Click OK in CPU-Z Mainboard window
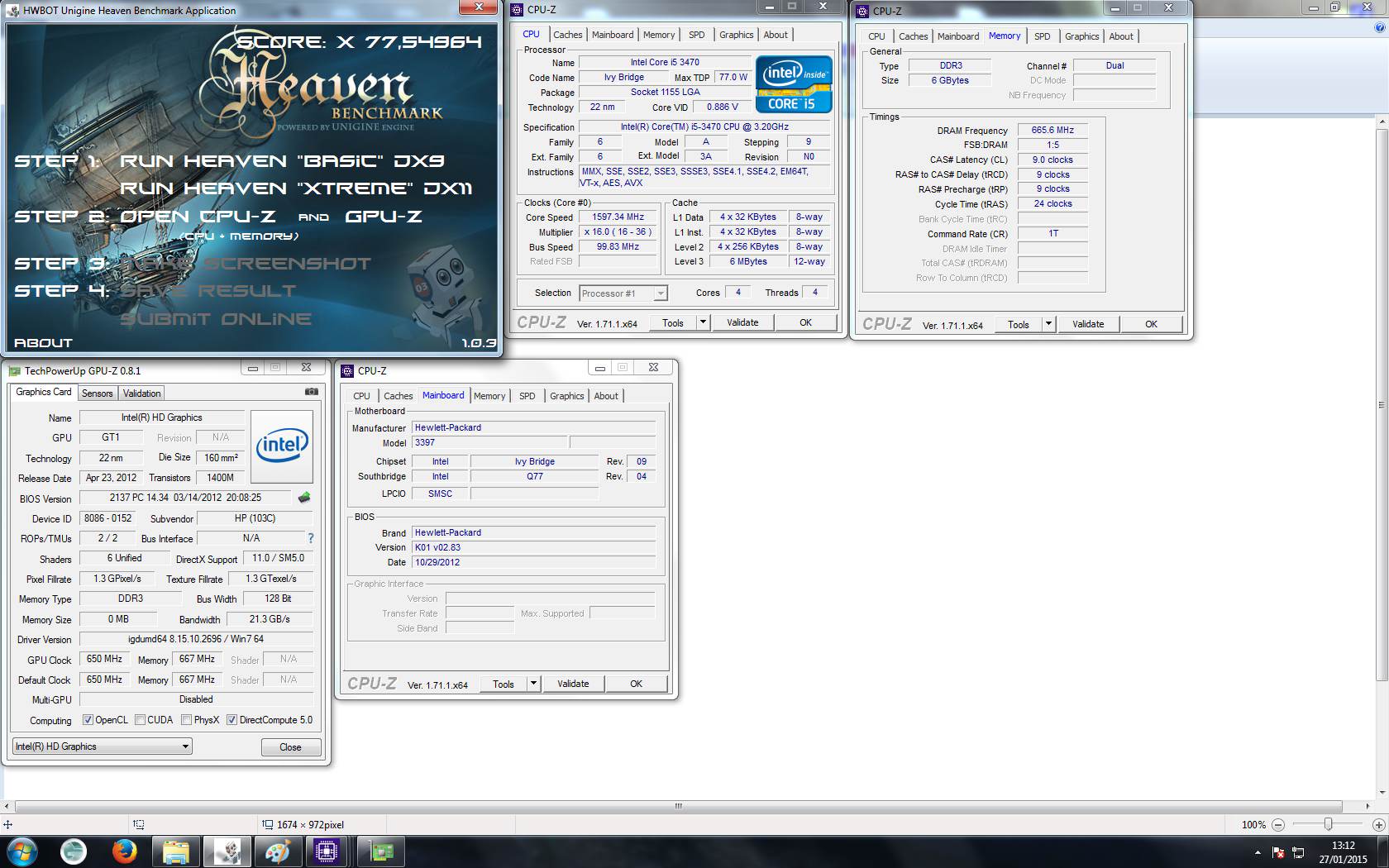The image size is (1389, 868). [x=636, y=684]
